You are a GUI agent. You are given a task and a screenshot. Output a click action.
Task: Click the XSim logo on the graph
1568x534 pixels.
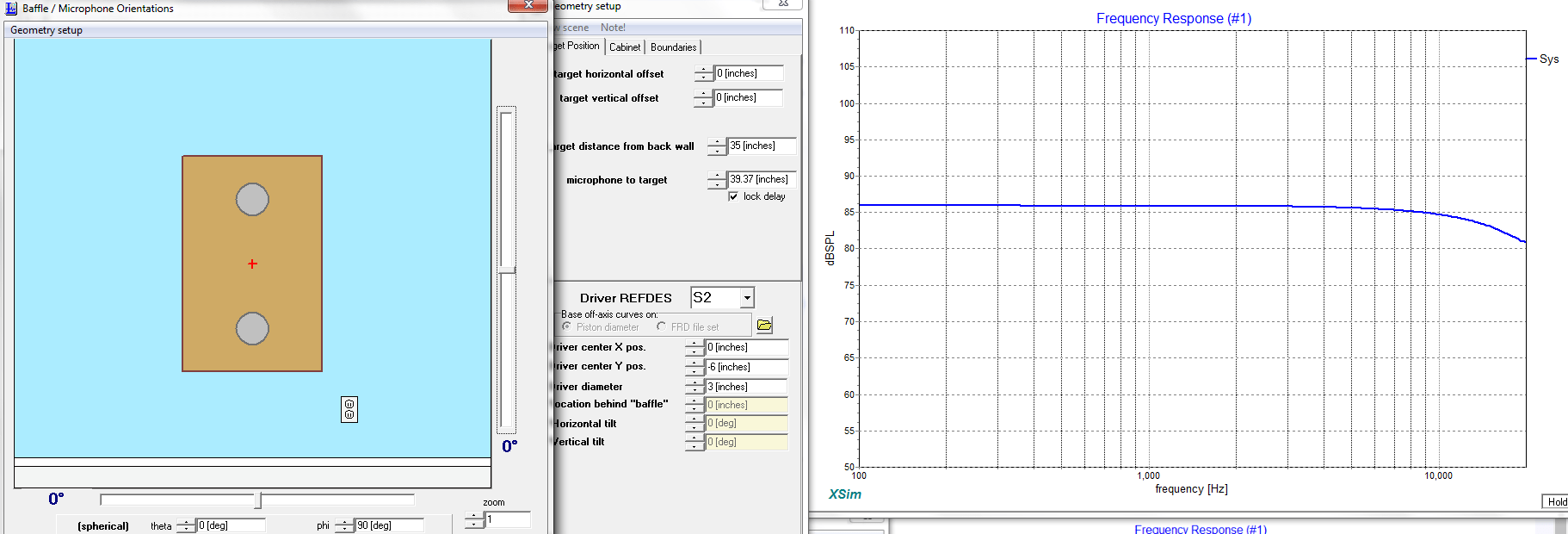point(844,494)
